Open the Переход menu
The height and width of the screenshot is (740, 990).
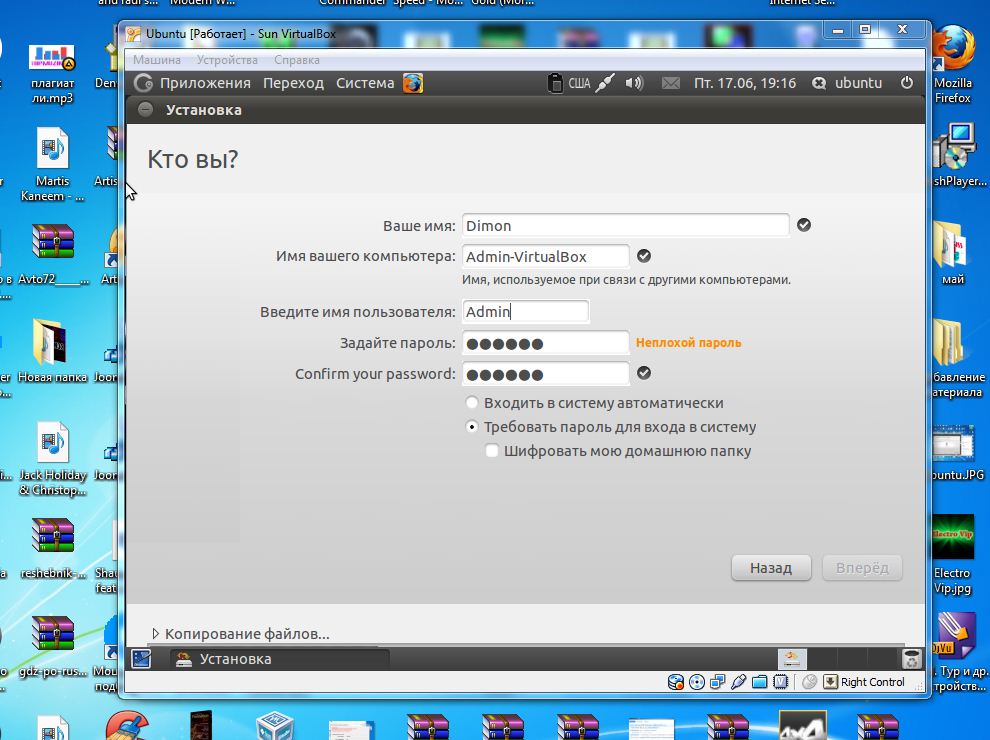click(x=293, y=83)
